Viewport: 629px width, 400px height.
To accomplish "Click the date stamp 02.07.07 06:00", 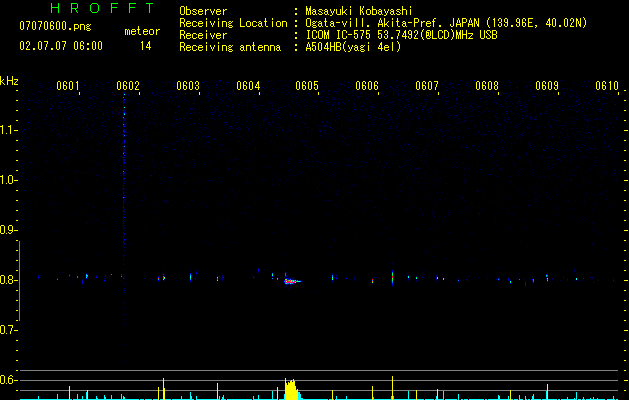I will pyautogui.click(x=61, y=46).
